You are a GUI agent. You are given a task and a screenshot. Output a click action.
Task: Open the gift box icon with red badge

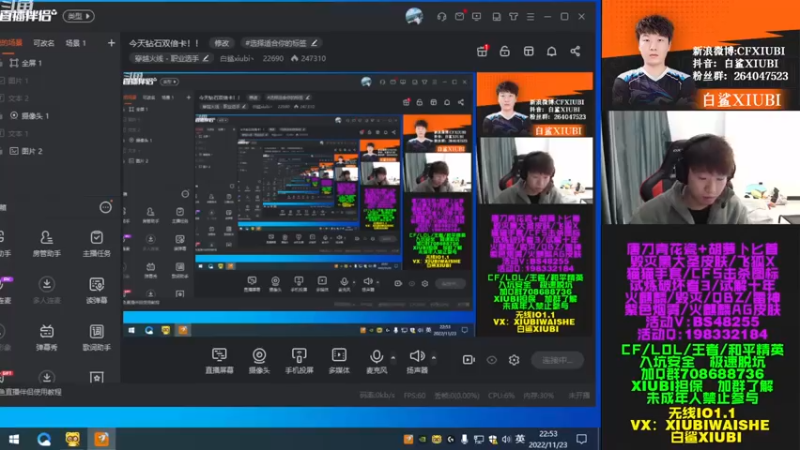click(482, 51)
